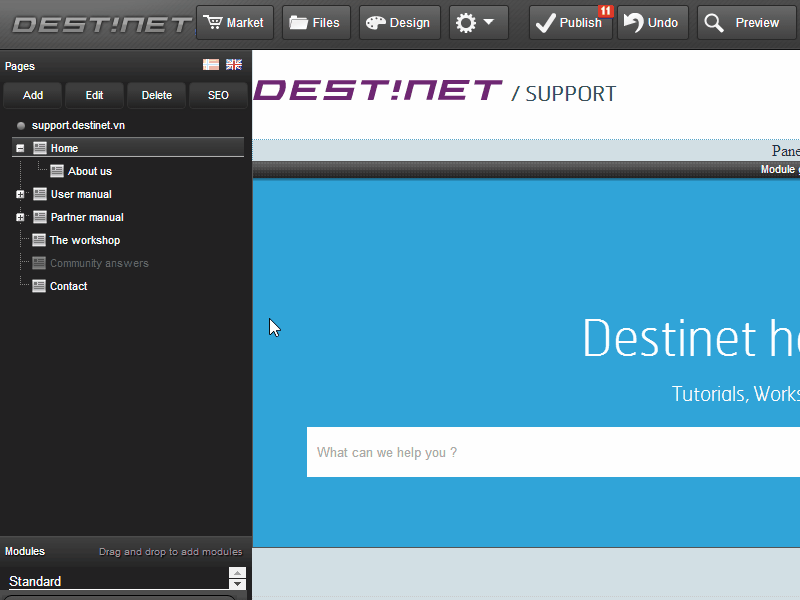
Task: Open the Design palette button
Action: click(399, 23)
